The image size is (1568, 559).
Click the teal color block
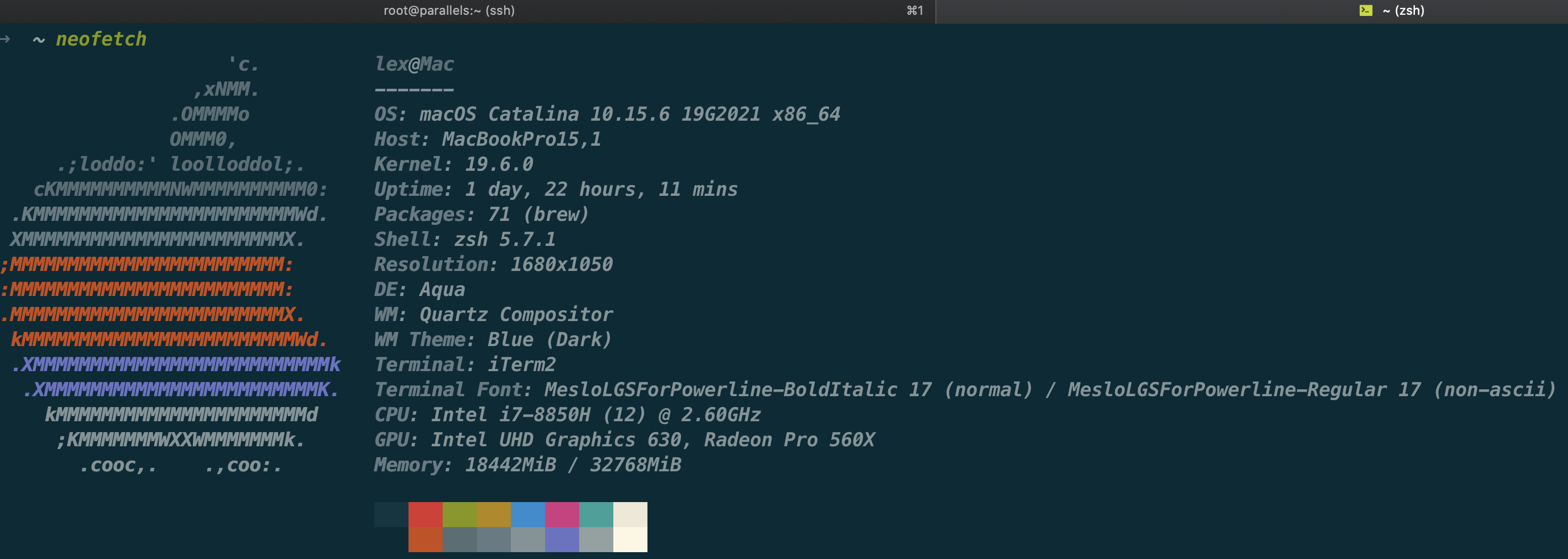click(596, 515)
